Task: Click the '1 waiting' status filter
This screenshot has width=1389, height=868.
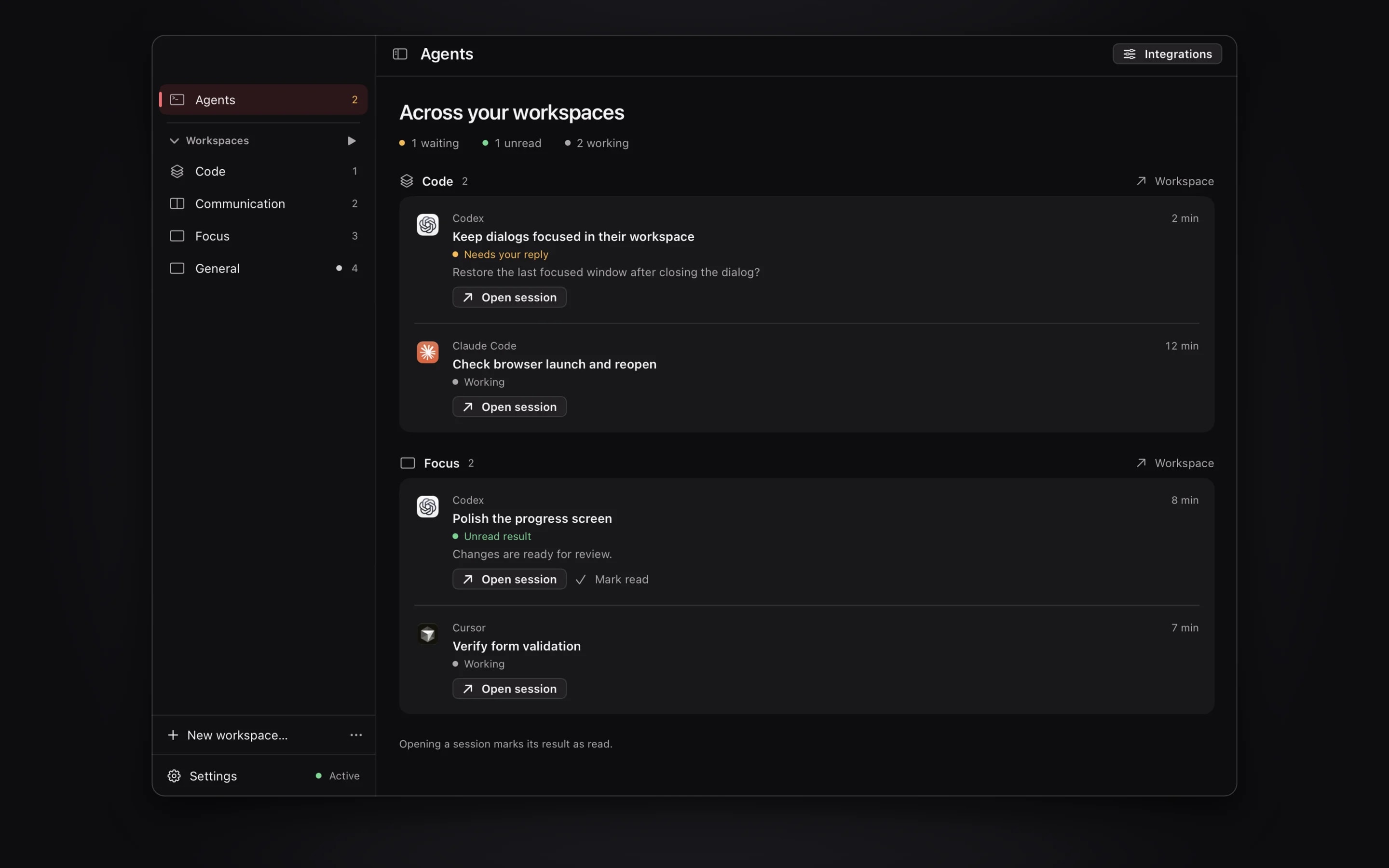Action: click(x=429, y=143)
